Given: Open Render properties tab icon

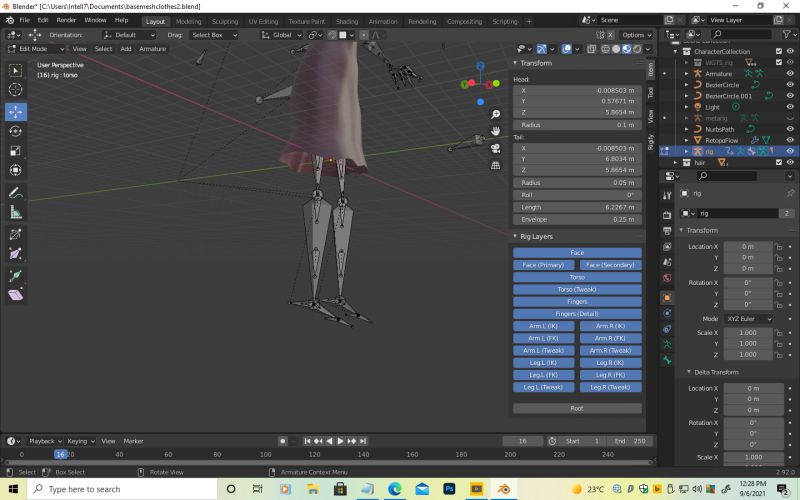Looking at the screenshot, I should (667, 215).
